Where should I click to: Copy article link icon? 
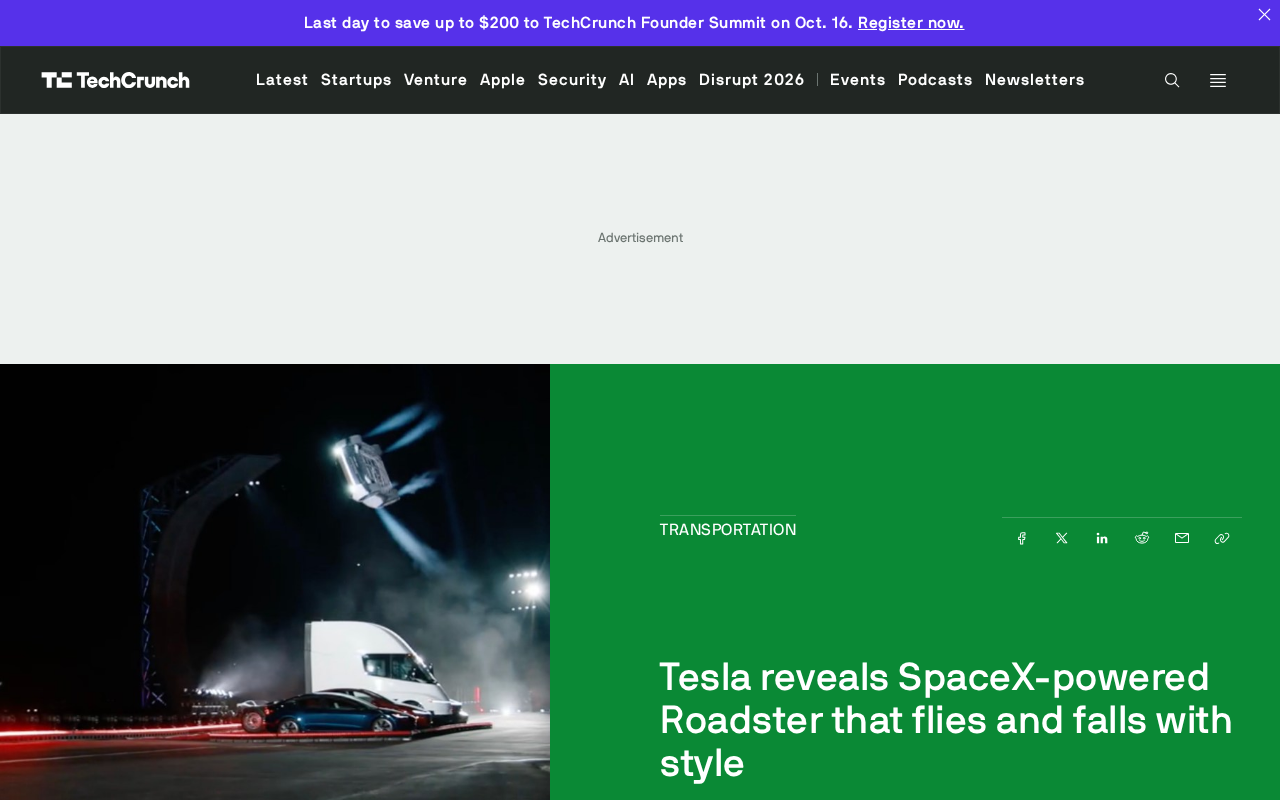[x=1222, y=538]
